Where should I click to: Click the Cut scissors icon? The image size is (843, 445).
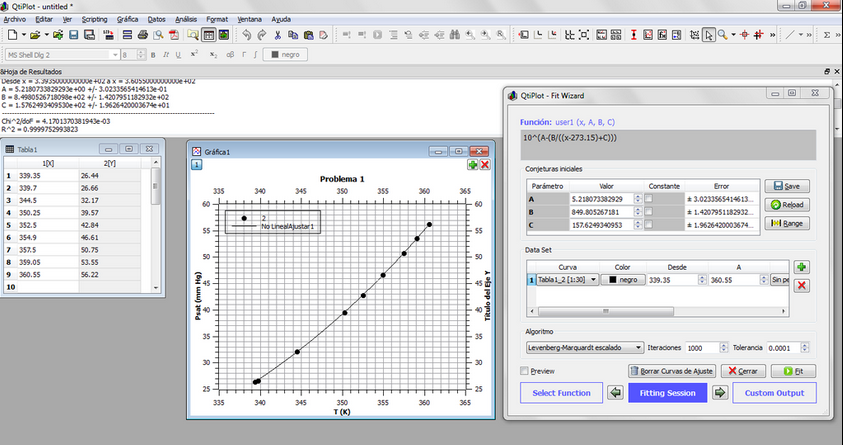[x=277, y=35]
